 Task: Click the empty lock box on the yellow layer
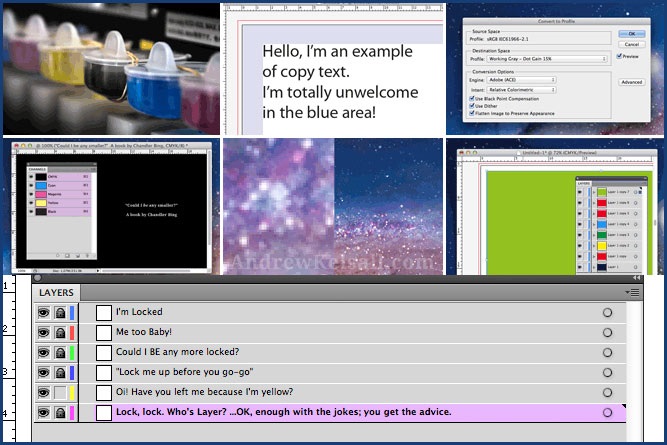[60, 393]
